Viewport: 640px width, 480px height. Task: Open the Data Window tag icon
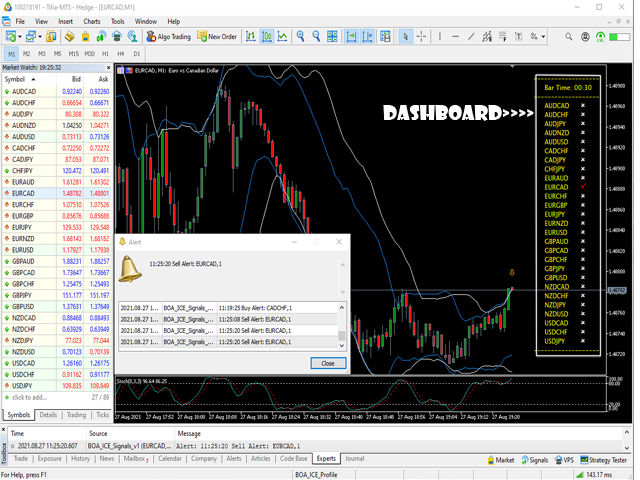tap(69, 37)
